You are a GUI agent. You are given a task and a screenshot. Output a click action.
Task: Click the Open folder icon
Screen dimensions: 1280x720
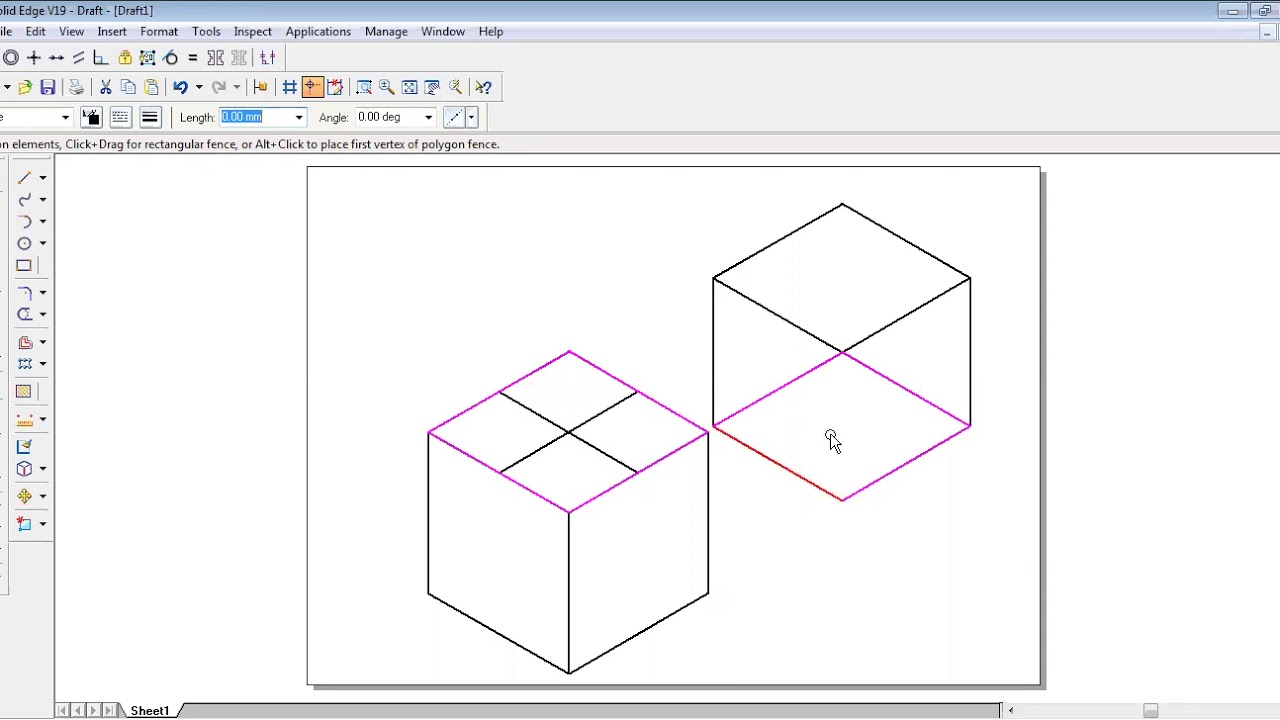[x=25, y=87]
